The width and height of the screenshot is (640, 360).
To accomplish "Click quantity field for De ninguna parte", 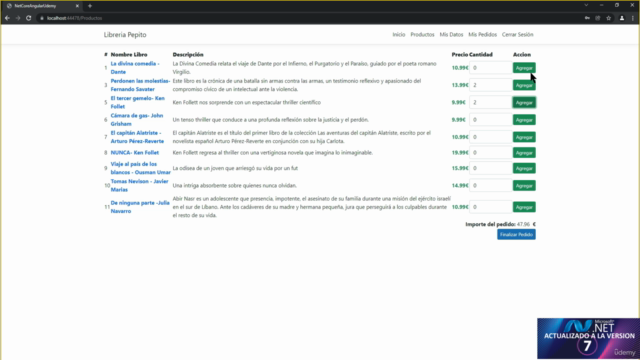I will (x=491, y=207).
